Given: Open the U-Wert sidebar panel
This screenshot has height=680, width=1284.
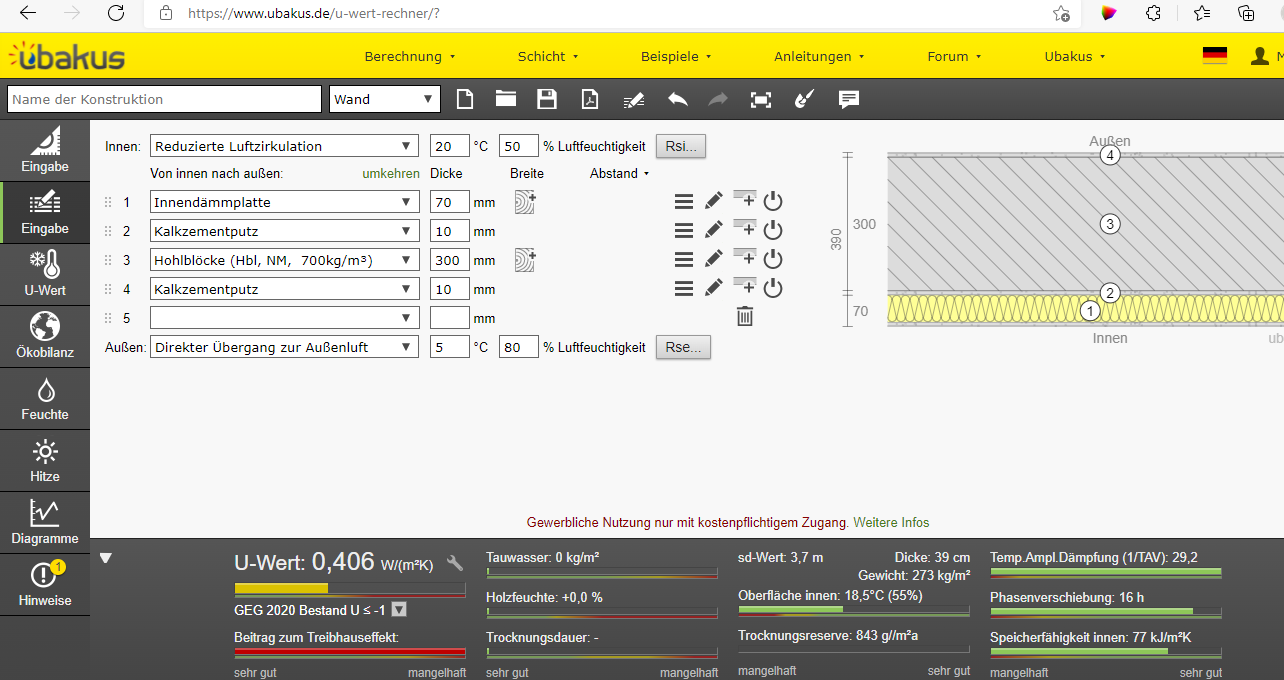Looking at the screenshot, I should (x=45, y=276).
